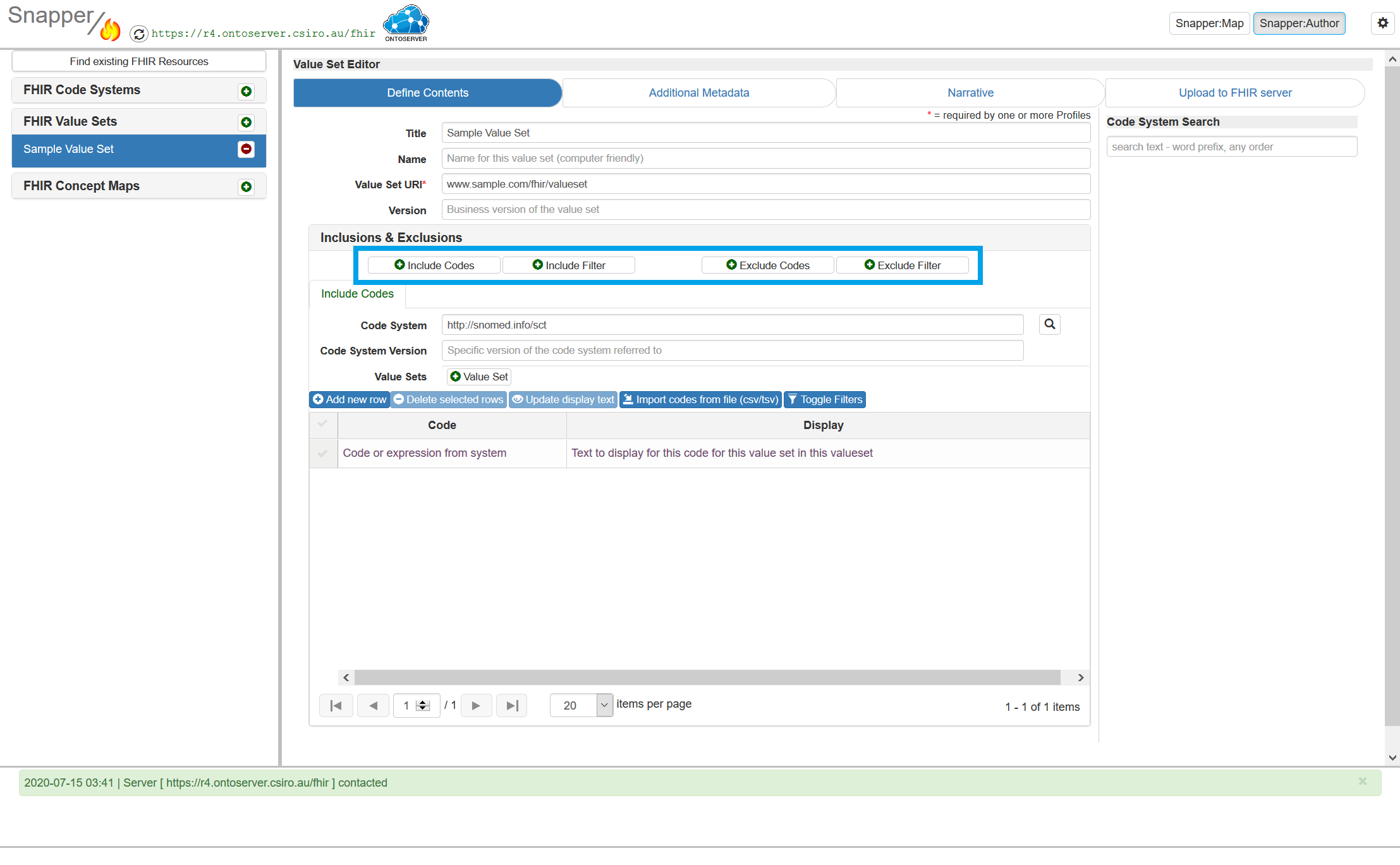Viewport: 1400px width, 865px height.
Task: Import codes from file (csv/tsv)
Action: click(x=700, y=399)
